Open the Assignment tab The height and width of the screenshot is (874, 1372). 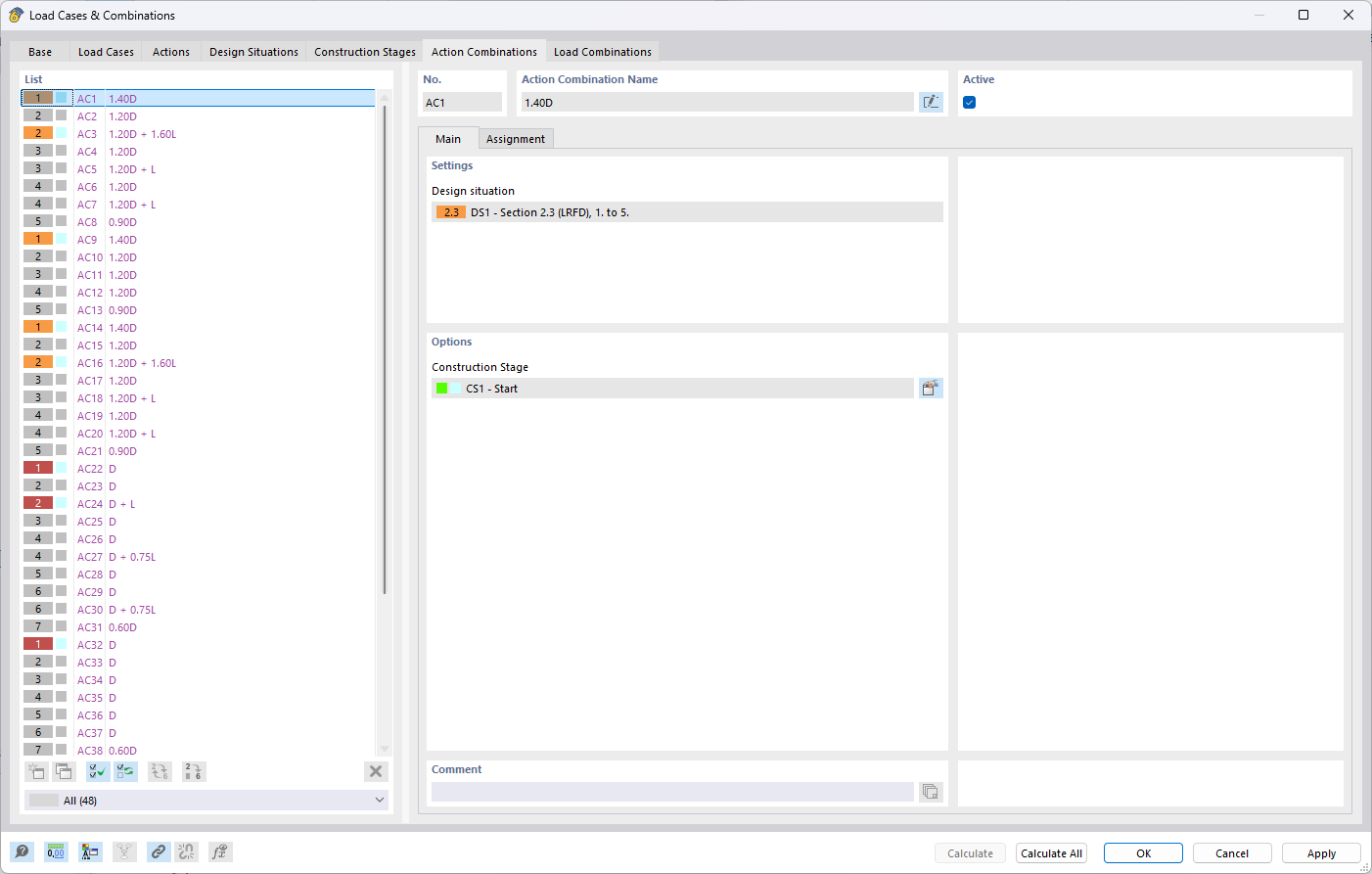tap(516, 138)
